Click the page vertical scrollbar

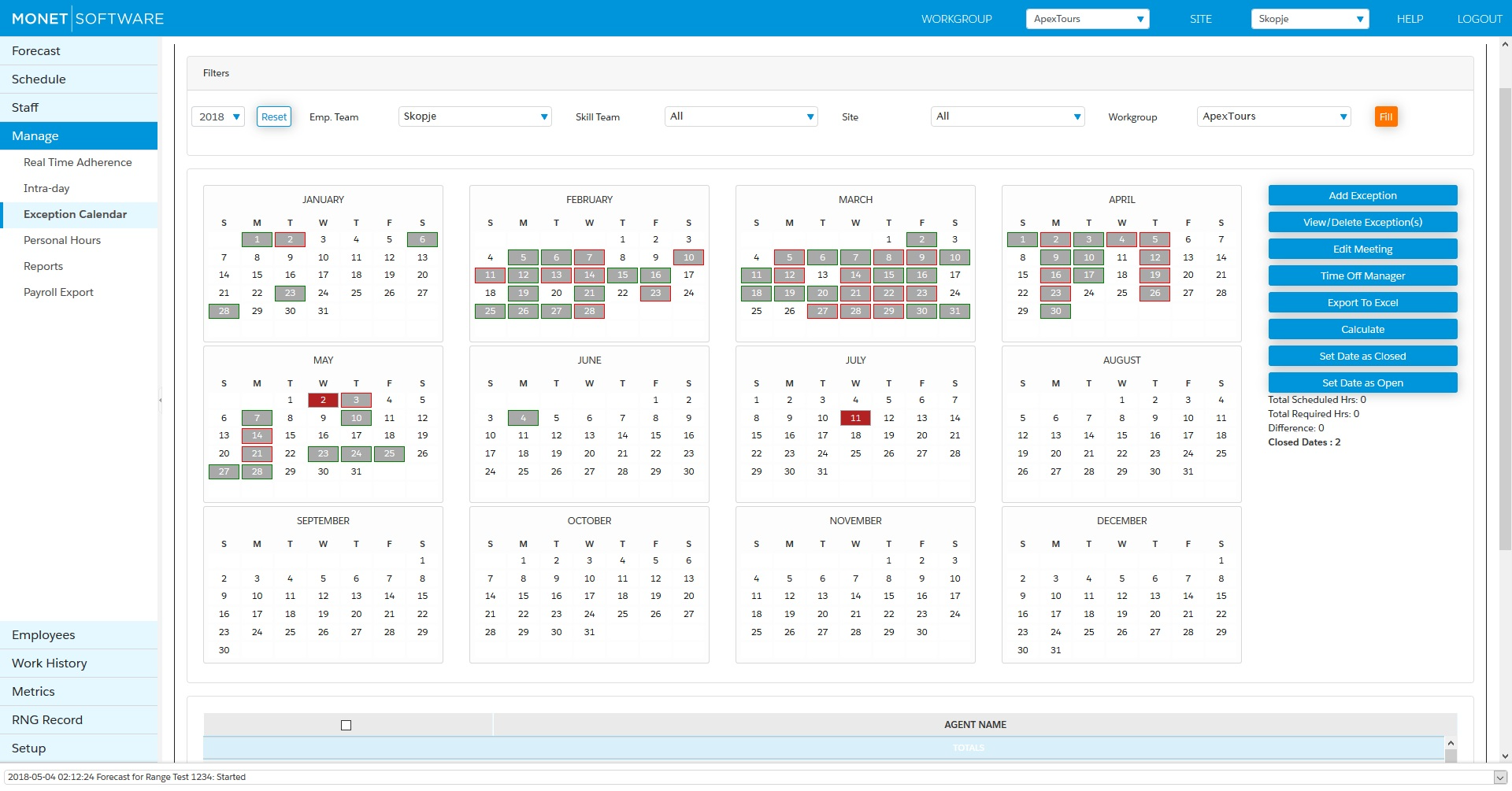[x=1505, y=315]
